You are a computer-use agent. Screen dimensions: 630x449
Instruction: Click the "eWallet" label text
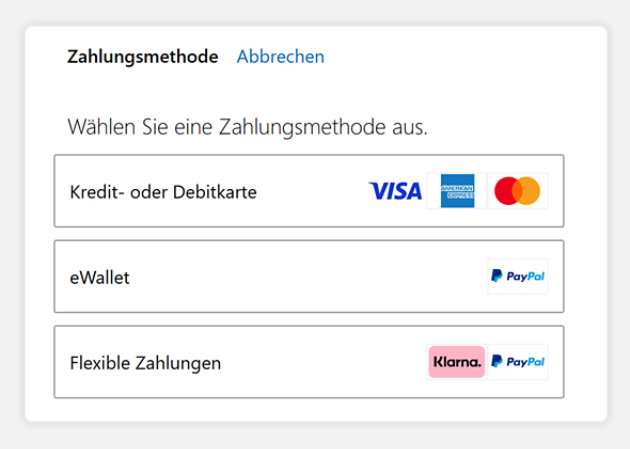[100, 278]
